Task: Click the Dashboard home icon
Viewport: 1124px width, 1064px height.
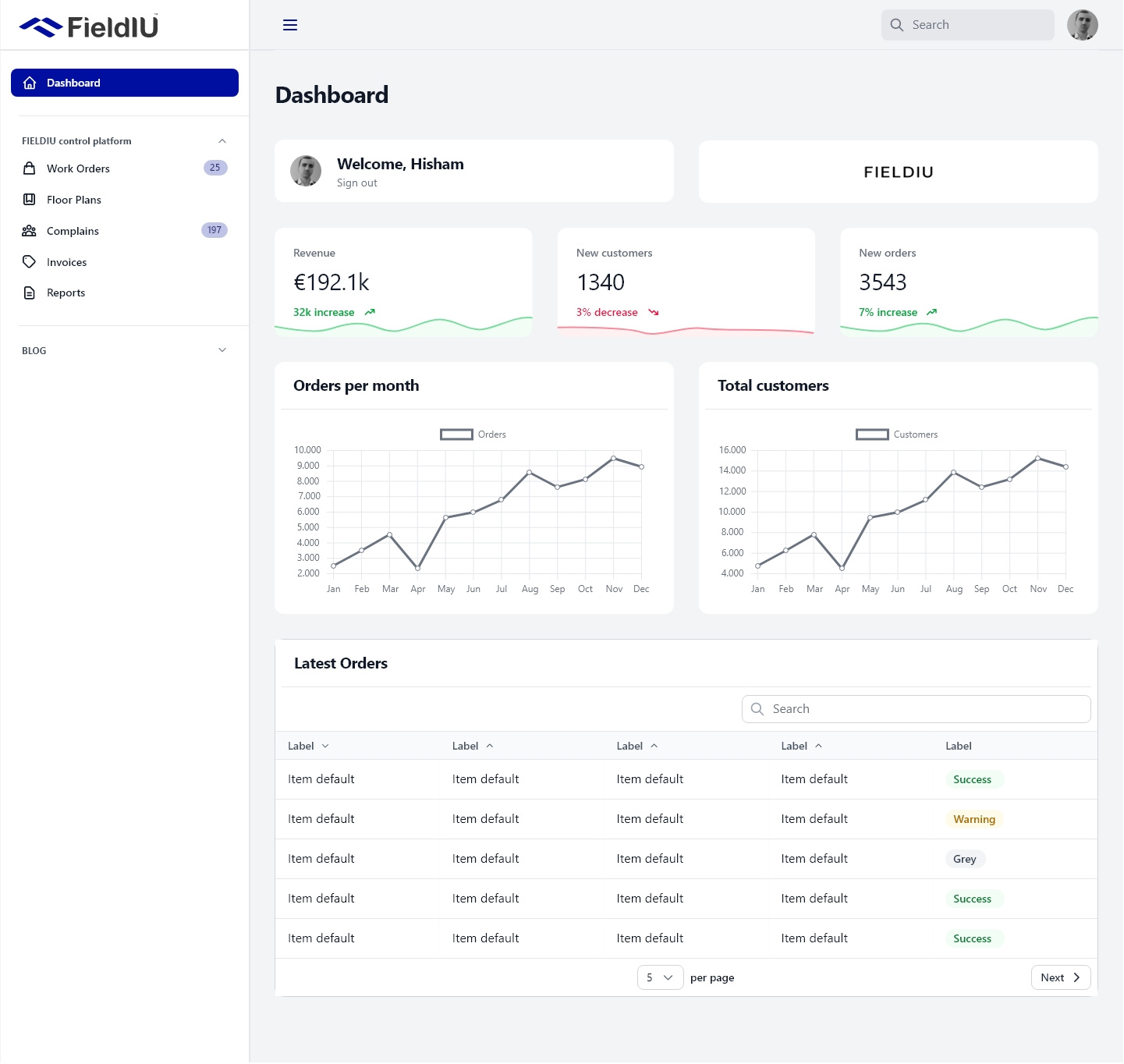Action: (x=29, y=82)
